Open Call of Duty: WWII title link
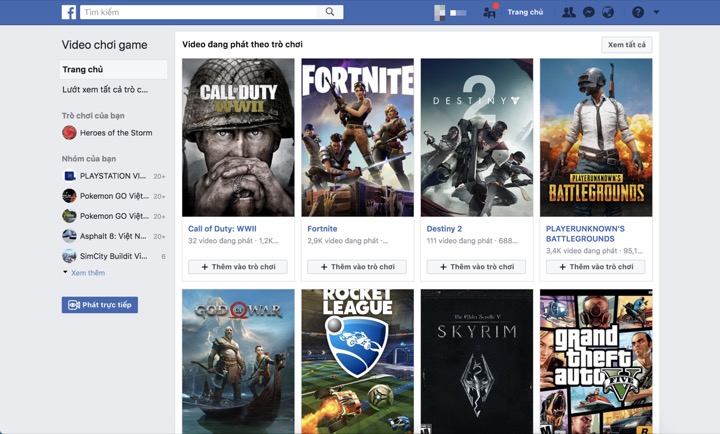The width and height of the screenshot is (720, 434). [222, 229]
